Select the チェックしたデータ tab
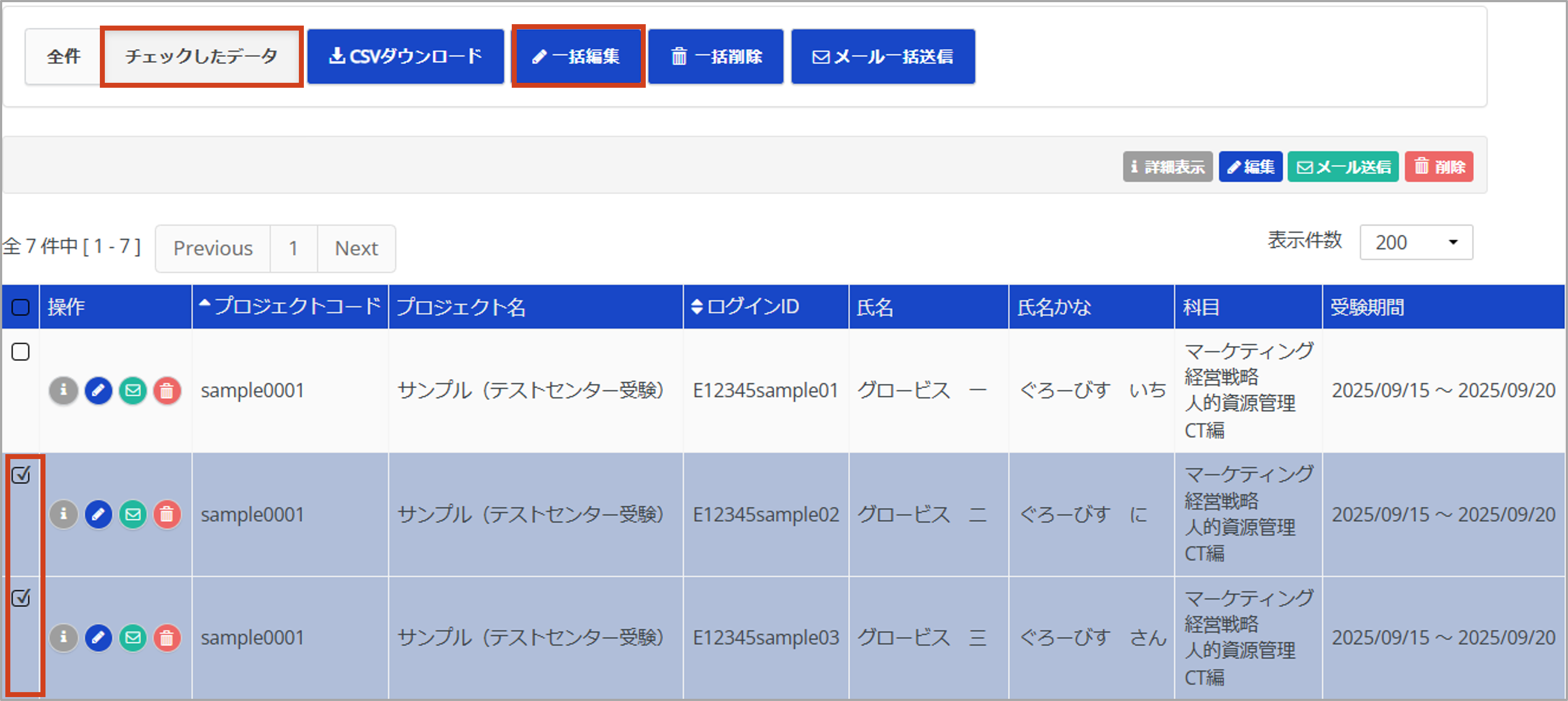 point(202,56)
